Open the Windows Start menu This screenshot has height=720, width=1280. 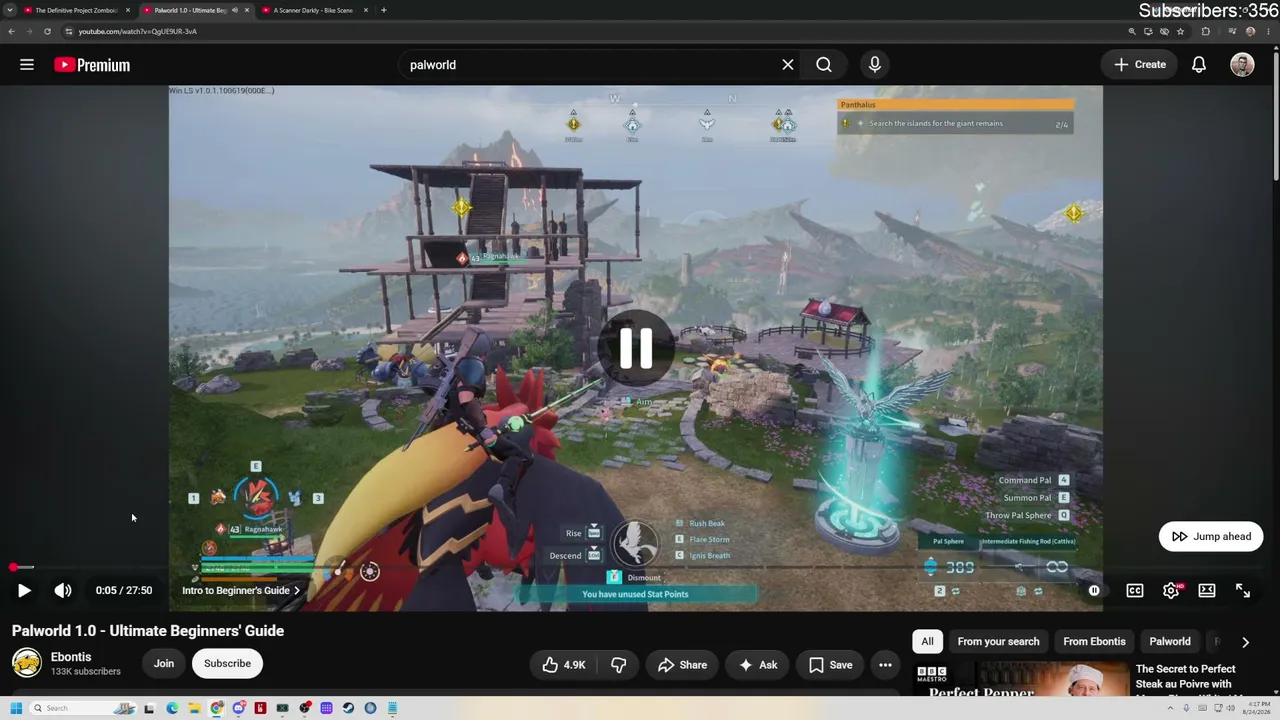click(x=16, y=708)
